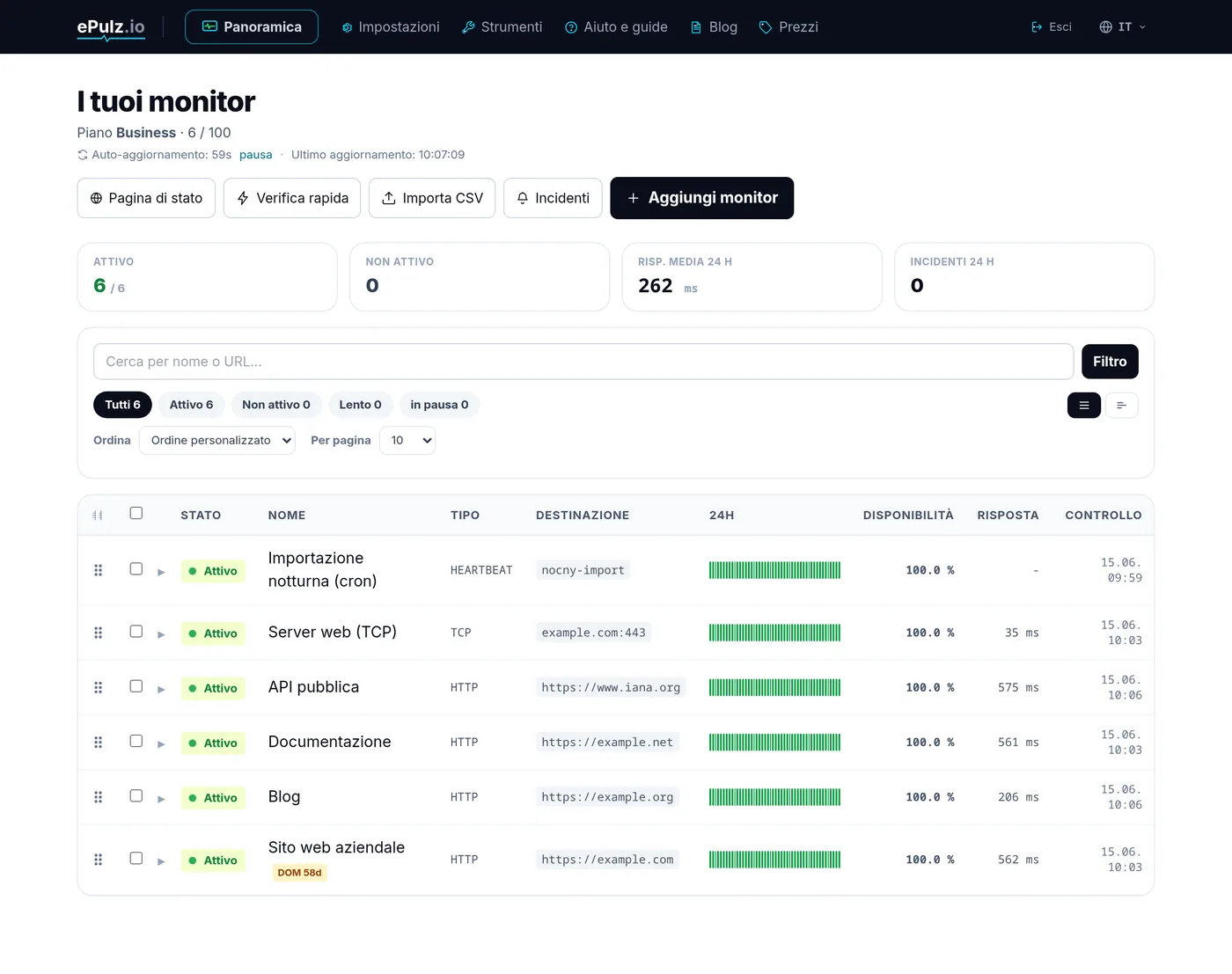Click the auto-refresh sync icon
This screenshot has width=1232, height=974.
point(83,155)
